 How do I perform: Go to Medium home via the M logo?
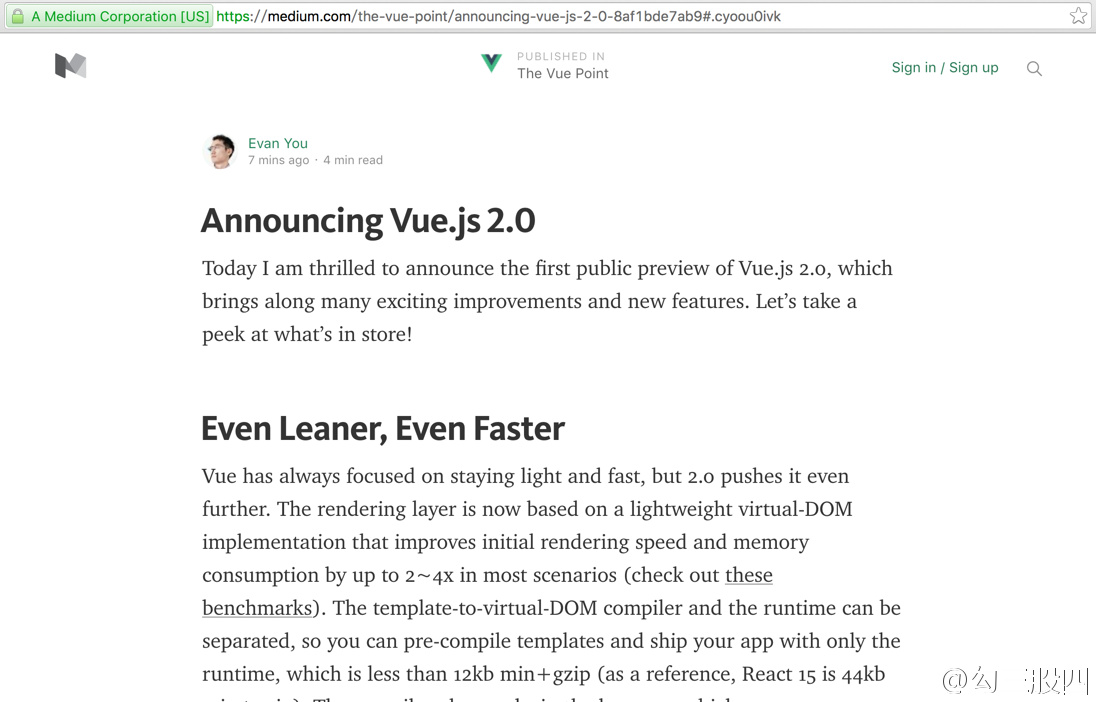point(70,66)
